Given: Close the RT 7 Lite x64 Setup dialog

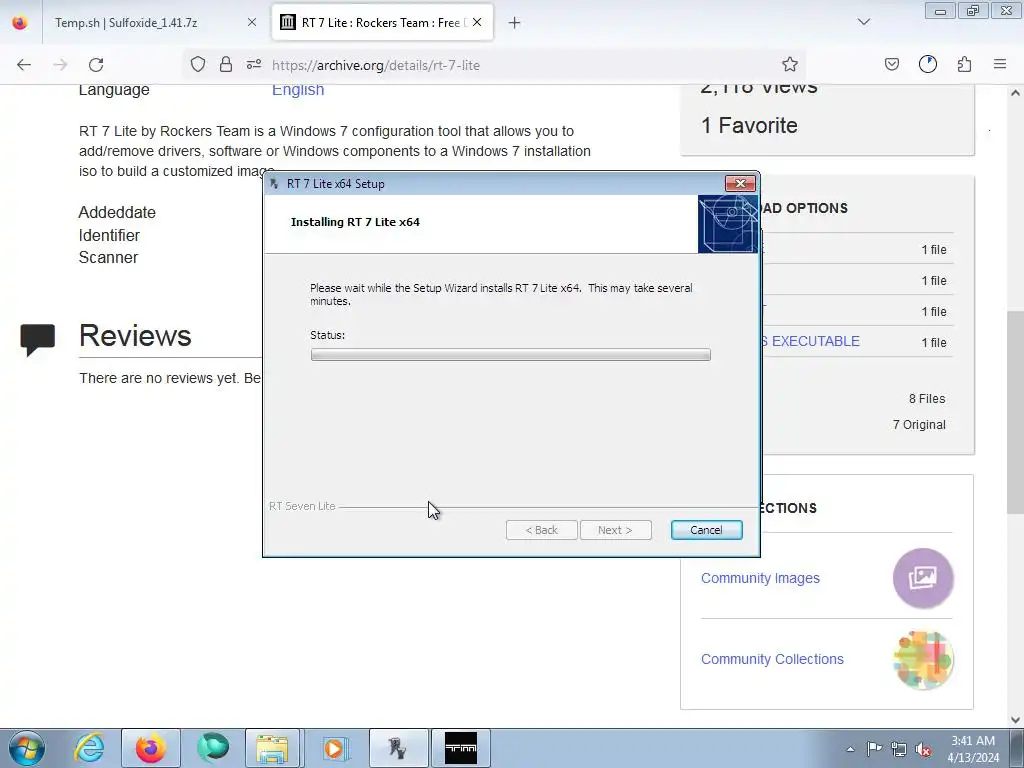Looking at the screenshot, I should (x=741, y=184).
